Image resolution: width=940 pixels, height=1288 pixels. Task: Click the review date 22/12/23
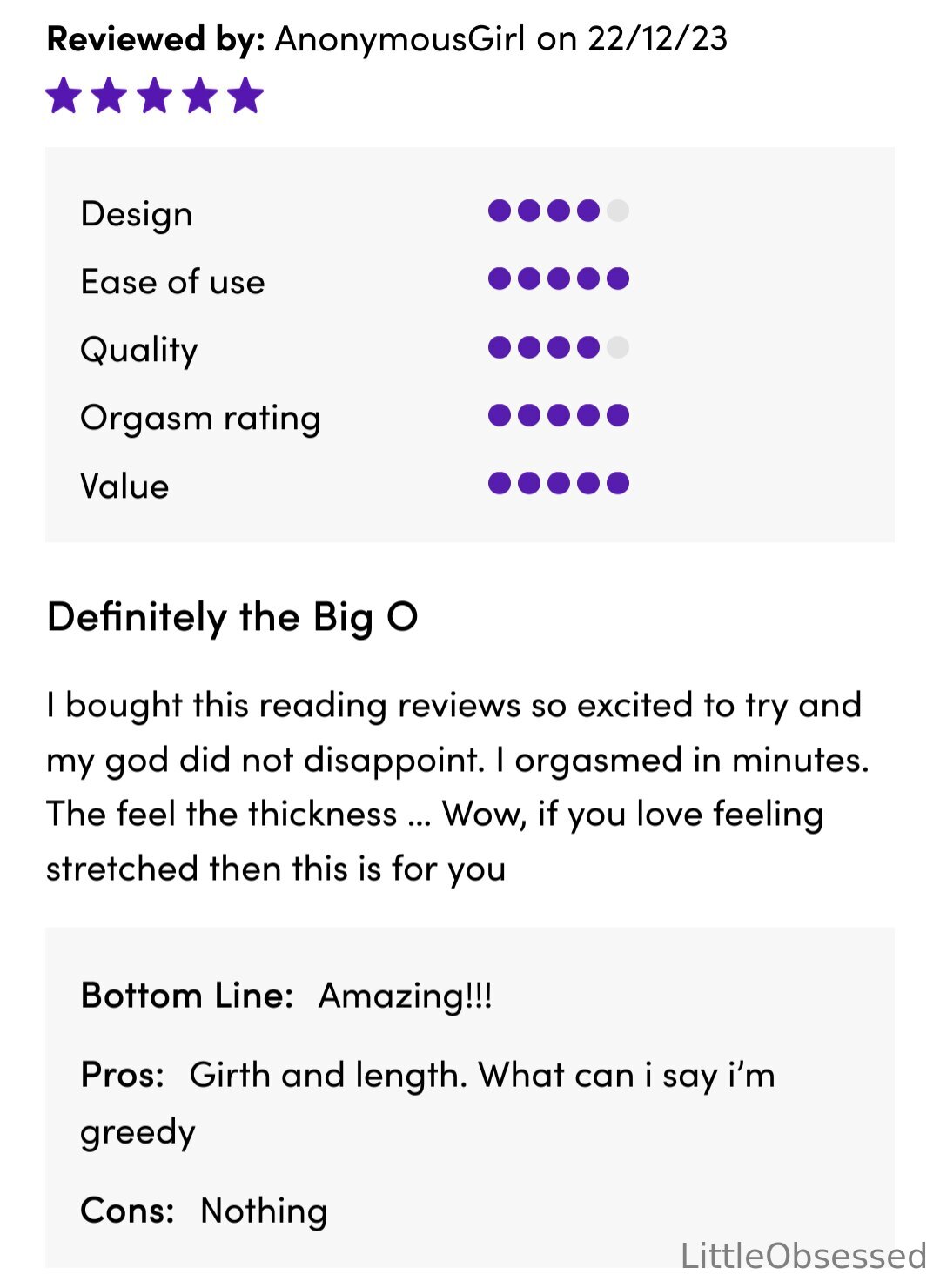click(658, 39)
